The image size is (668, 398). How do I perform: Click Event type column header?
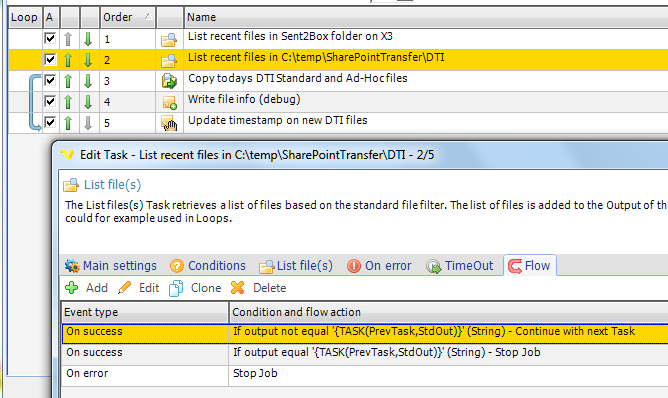pyautogui.click(x=145, y=312)
